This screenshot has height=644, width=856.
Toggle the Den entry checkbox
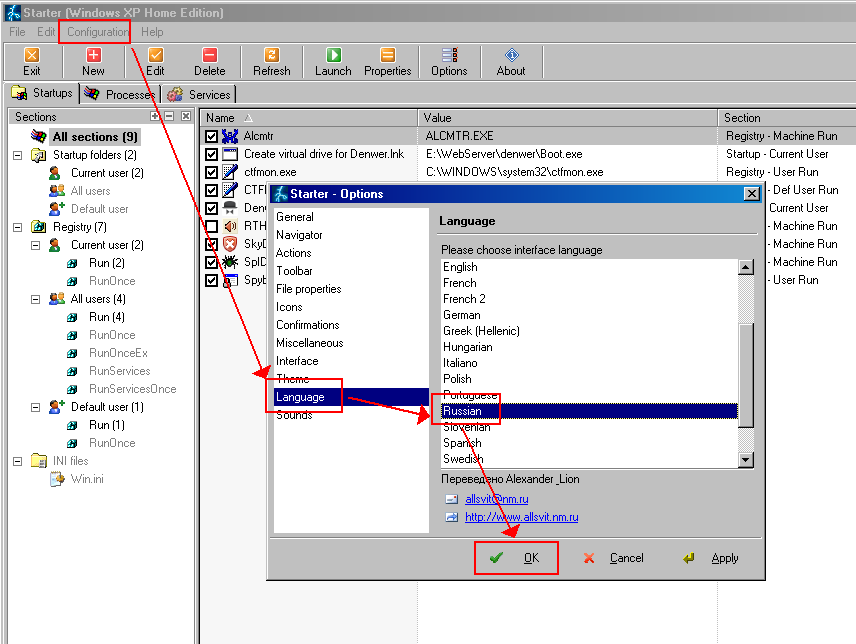212,208
